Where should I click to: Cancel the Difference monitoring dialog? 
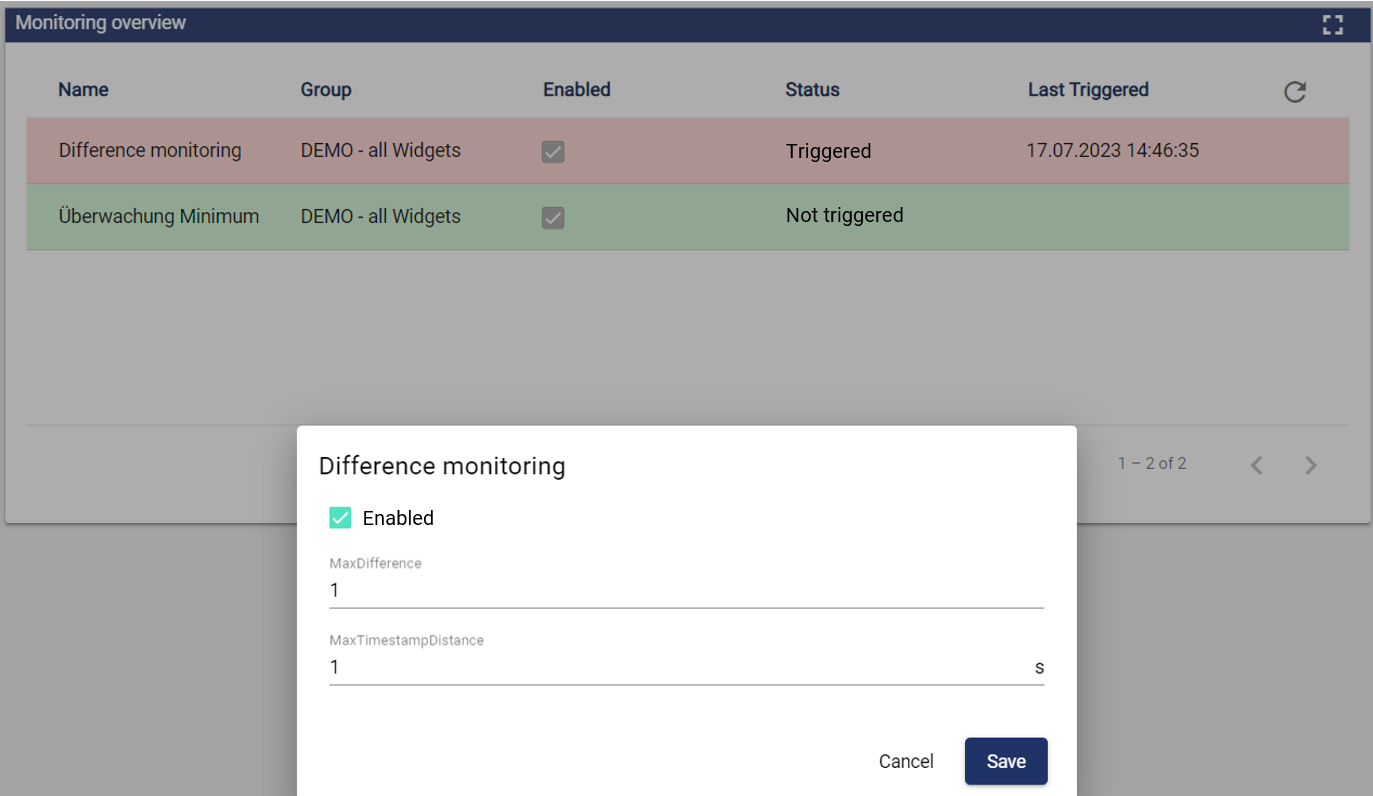906,761
